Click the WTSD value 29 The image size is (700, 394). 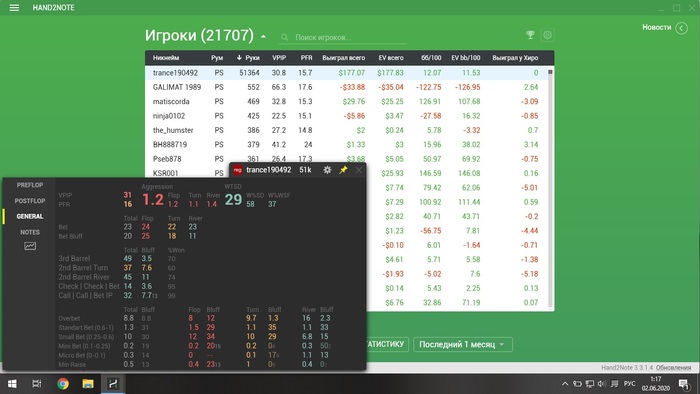(x=233, y=199)
